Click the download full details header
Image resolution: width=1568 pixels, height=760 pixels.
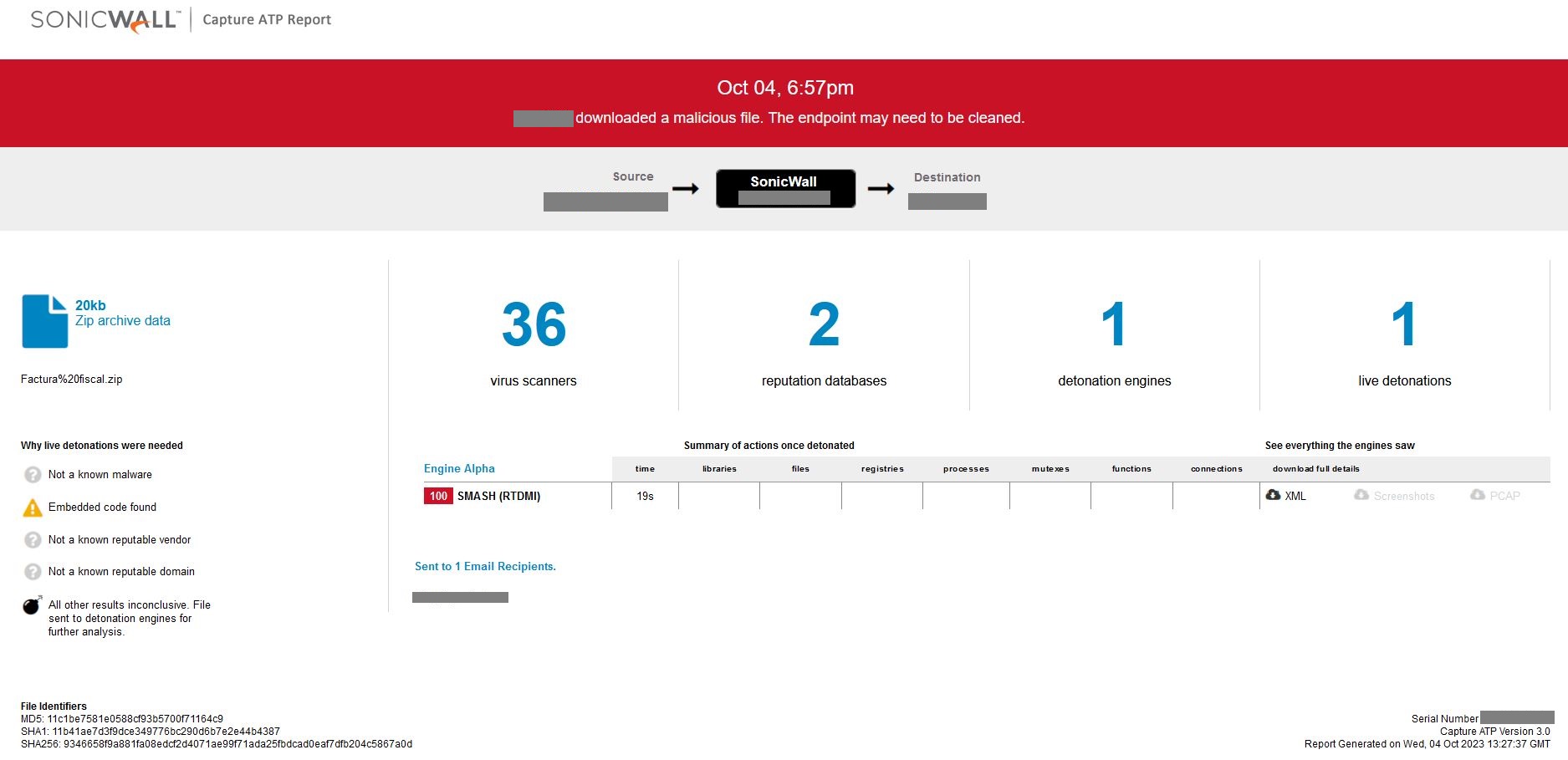click(x=1315, y=469)
